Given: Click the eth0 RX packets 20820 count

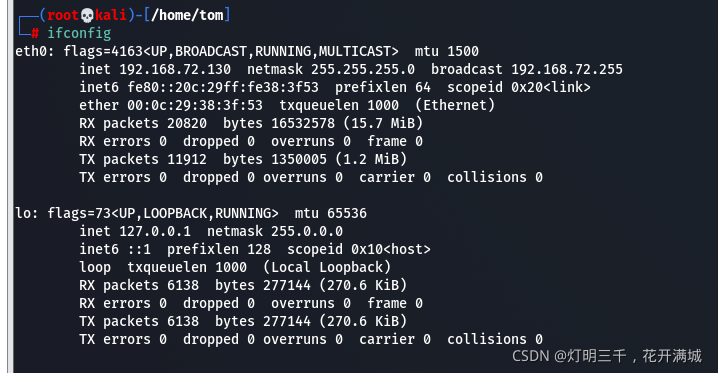Looking at the screenshot, I should click(x=187, y=123).
